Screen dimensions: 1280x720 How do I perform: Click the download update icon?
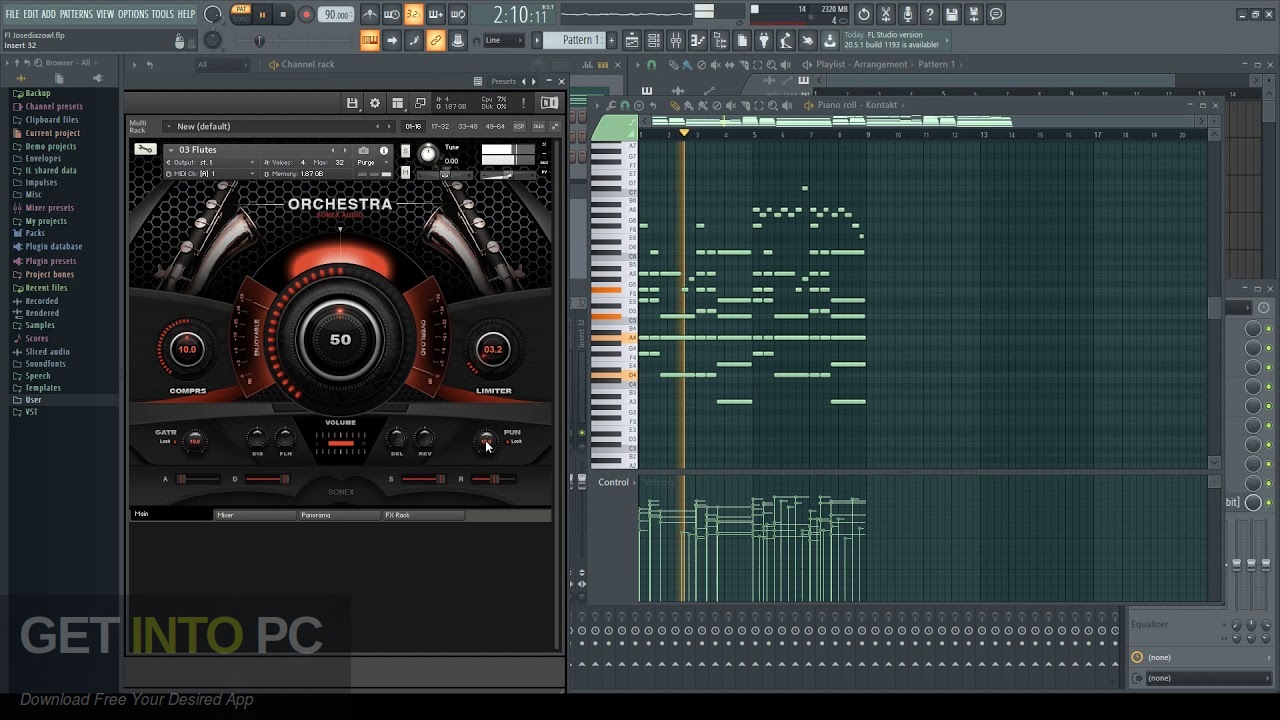click(x=830, y=40)
